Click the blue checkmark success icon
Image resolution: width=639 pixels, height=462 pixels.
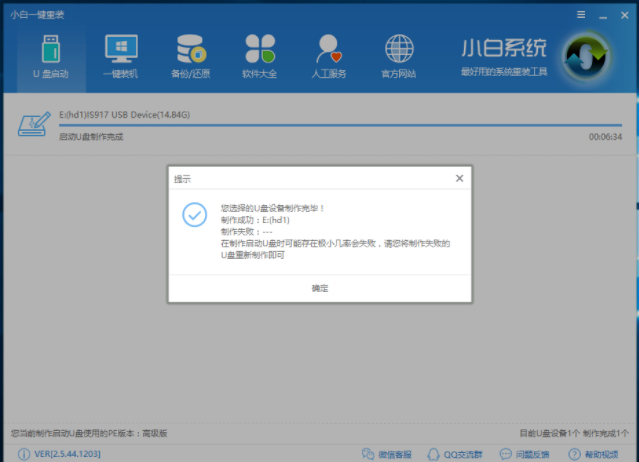pyautogui.click(x=194, y=215)
